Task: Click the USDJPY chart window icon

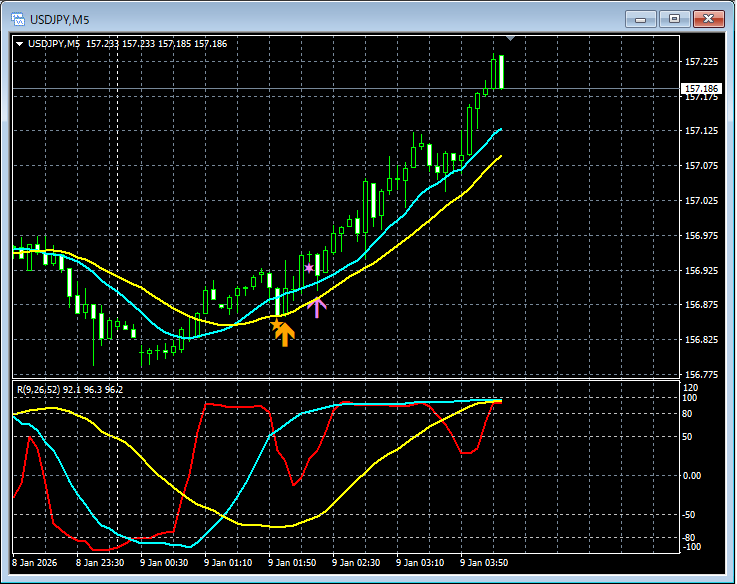Action: [18, 19]
